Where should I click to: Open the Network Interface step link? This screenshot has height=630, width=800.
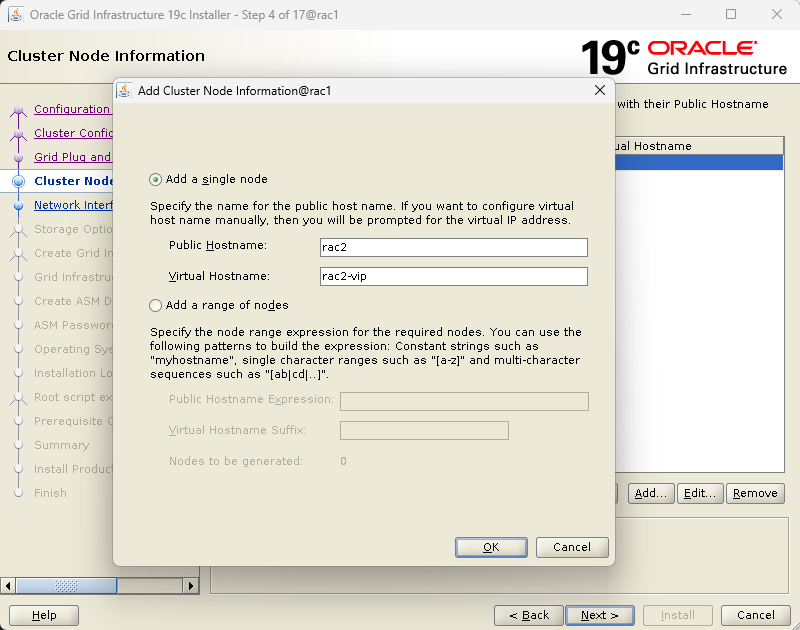(x=73, y=205)
